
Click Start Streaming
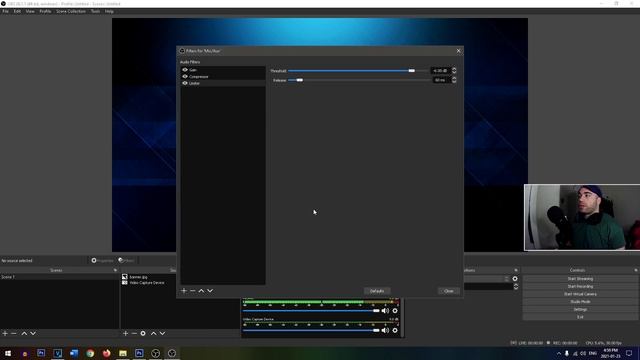tap(580, 279)
